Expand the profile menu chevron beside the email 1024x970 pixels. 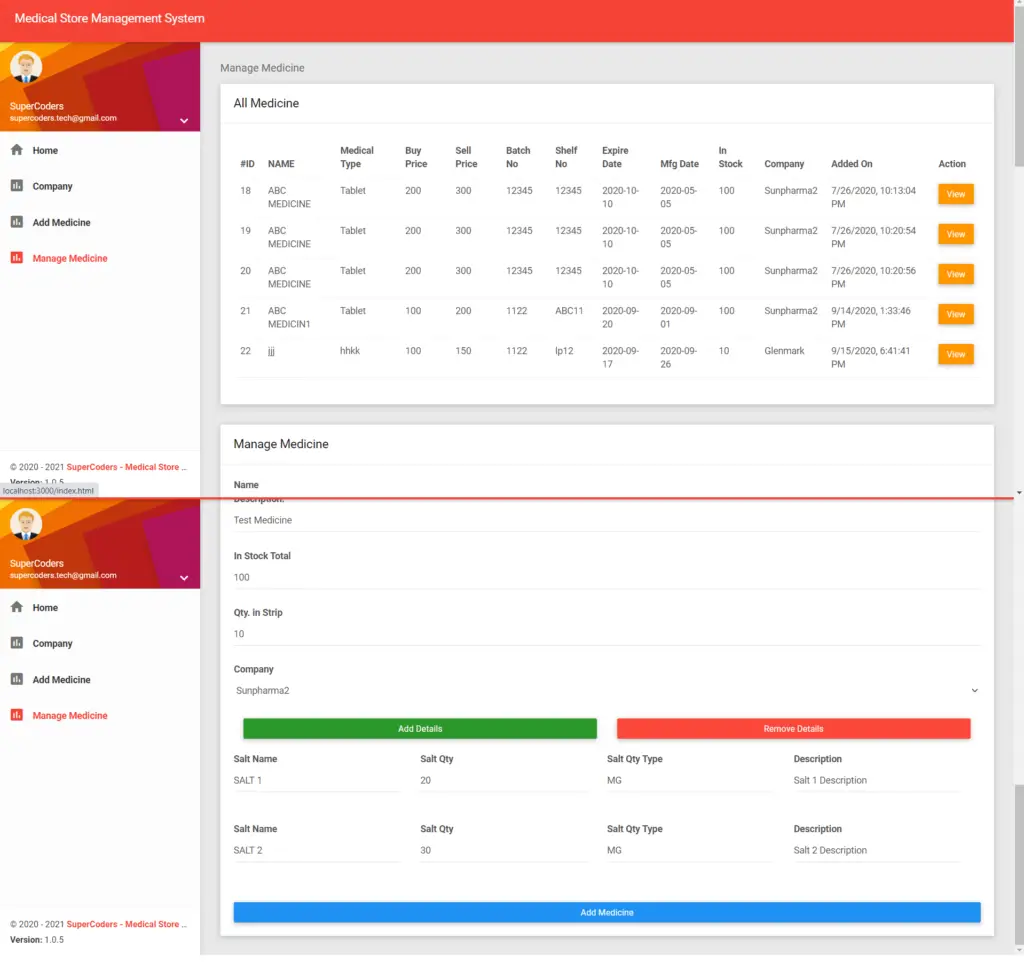pyautogui.click(x=183, y=119)
